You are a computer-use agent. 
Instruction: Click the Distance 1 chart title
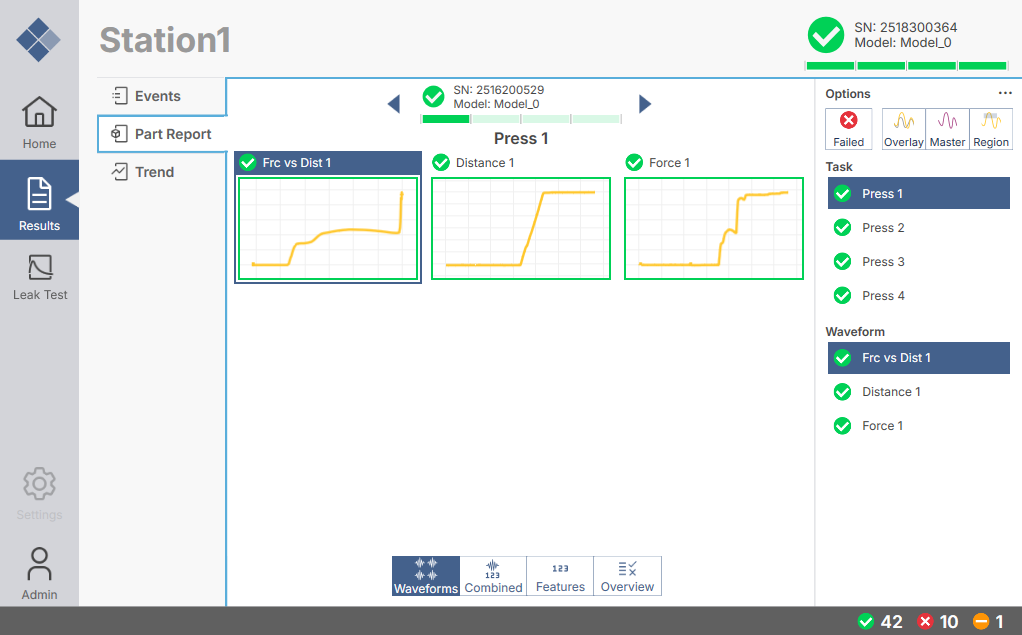484,163
